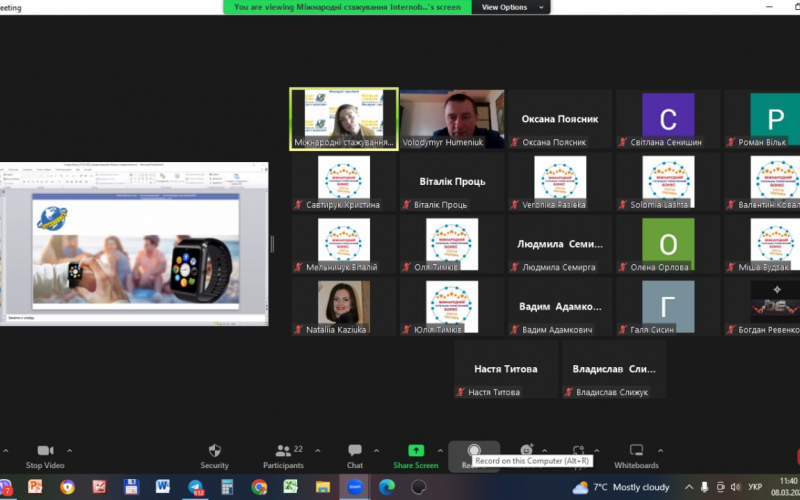
Task: Open Excel from the Windows taskbar
Action: (291, 487)
